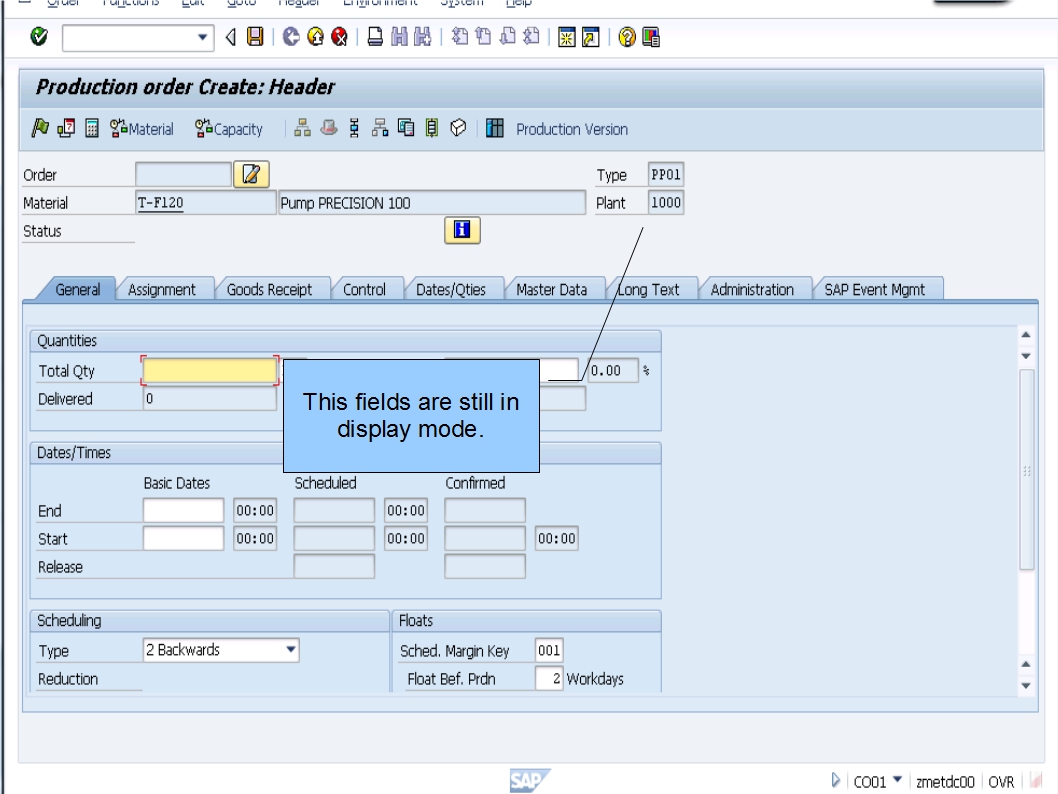Open the command field dropdown arrow
This screenshot has width=1058, height=794.
[x=202, y=38]
